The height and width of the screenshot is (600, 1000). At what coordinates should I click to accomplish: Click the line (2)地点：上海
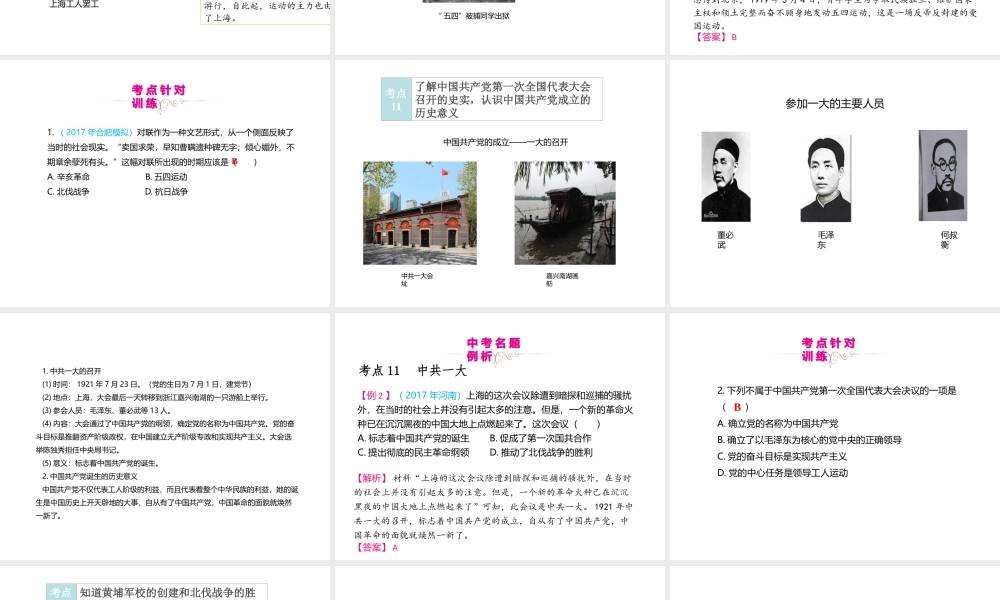pyautogui.click(x=156, y=397)
